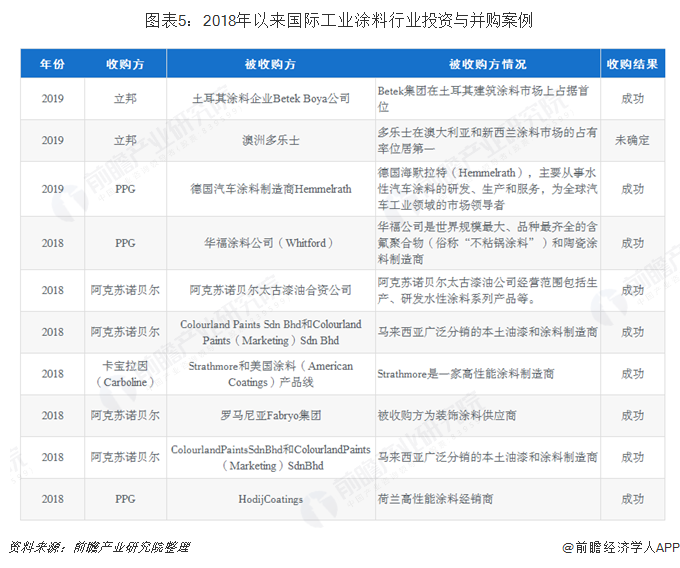This screenshot has height=568, width=680.
Task: Click year "2018" in the HodijCoatings row
Action: [x=52, y=499]
